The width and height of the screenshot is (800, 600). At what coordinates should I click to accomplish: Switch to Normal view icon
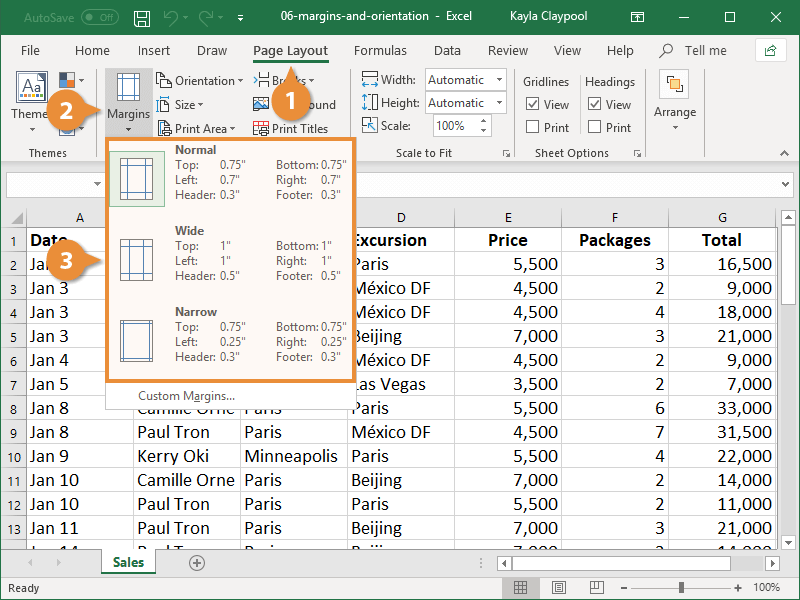coord(520,588)
